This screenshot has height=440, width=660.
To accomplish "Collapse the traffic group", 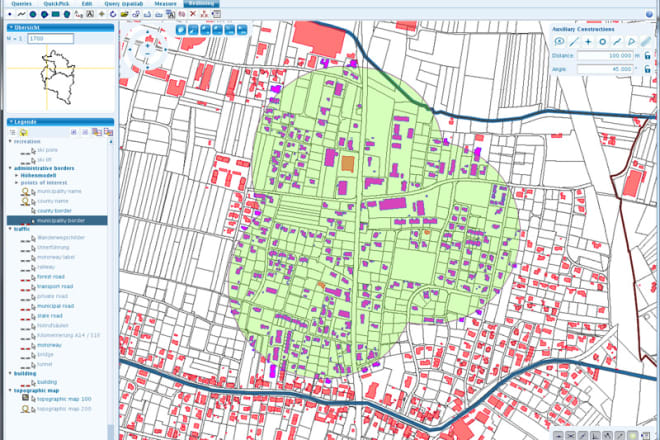I will pos(10,229).
